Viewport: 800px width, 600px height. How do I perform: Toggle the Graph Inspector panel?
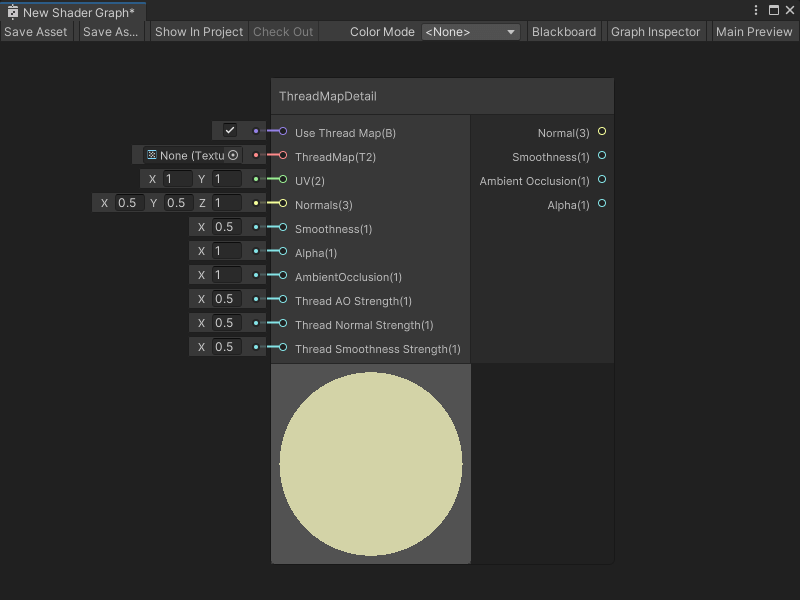(x=656, y=31)
